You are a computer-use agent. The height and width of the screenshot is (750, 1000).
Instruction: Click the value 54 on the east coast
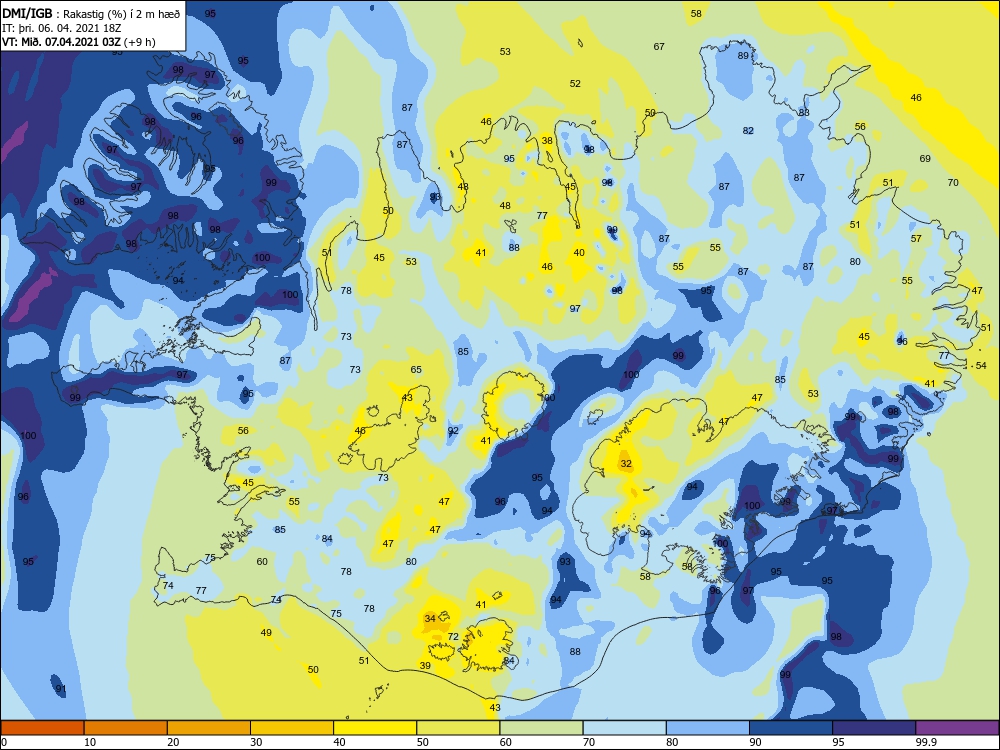point(981,365)
